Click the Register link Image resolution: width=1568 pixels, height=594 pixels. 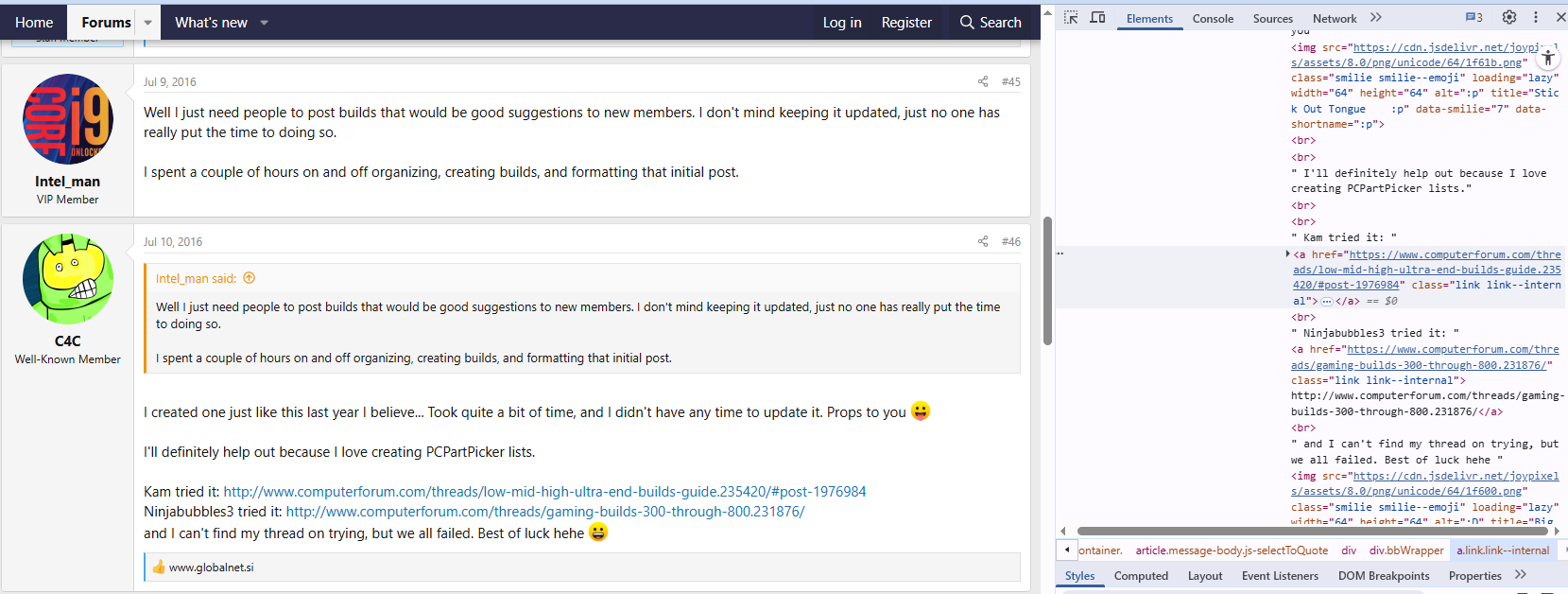point(906,23)
